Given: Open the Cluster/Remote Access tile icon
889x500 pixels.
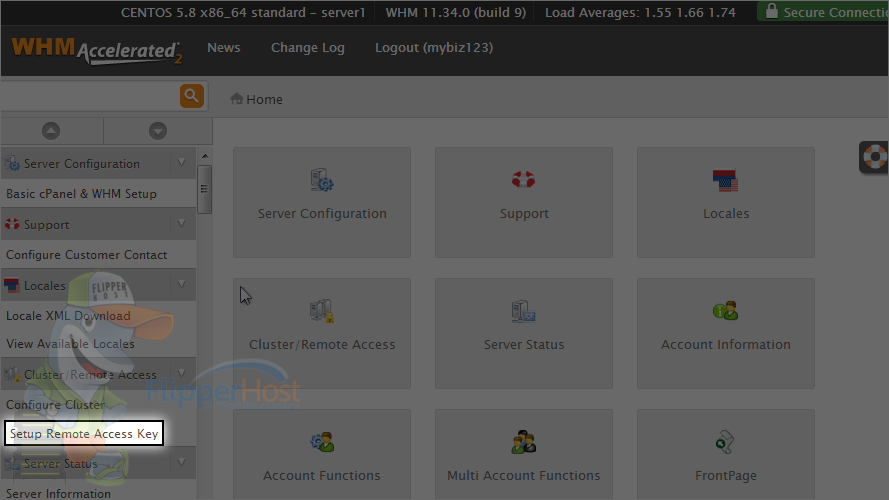Looking at the screenshot, I should [321, 311].
